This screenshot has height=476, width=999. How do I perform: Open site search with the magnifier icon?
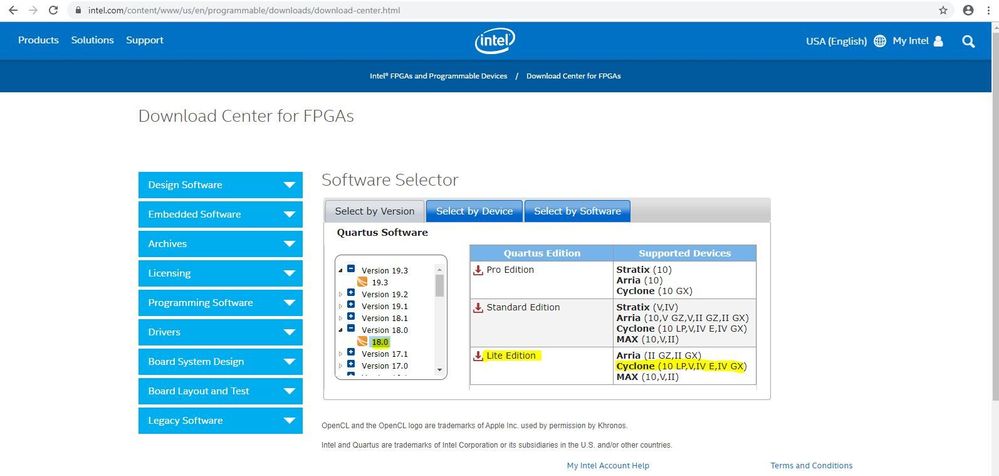968,41
